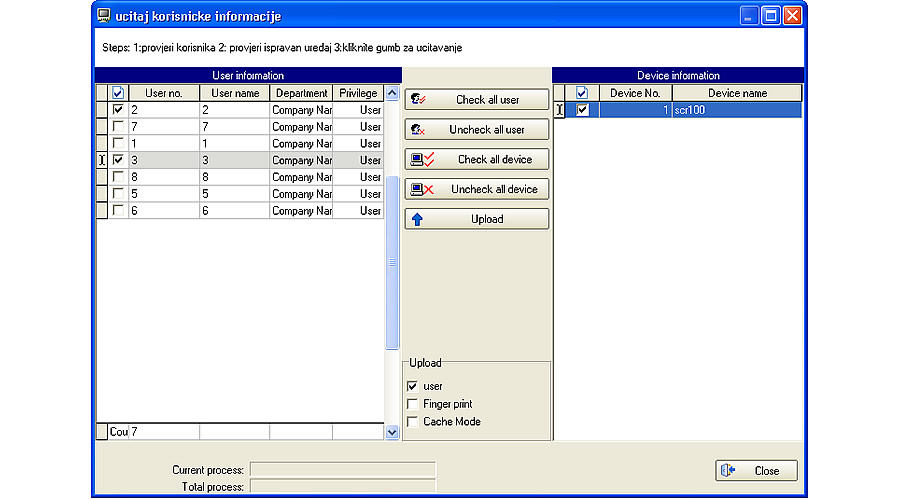Screen dimensions: 900x500
Task: Click the door icon on Close button
Action: (728, 470)
